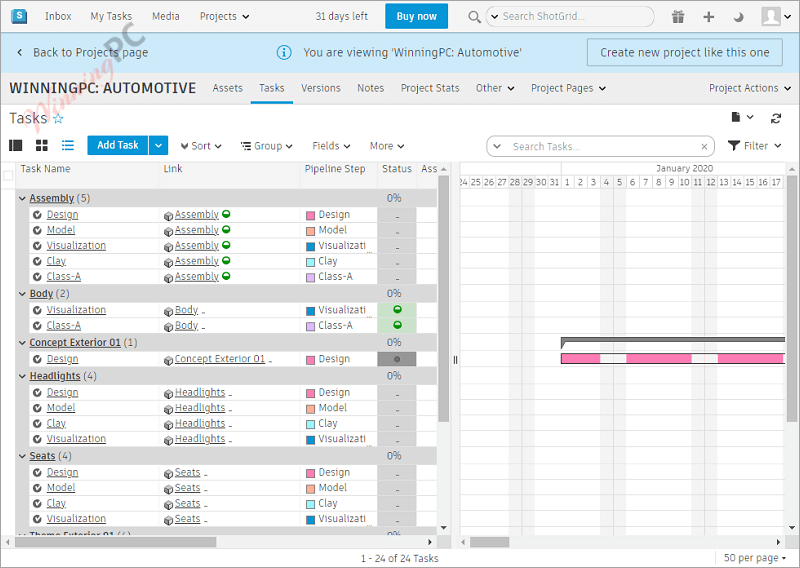Click asset cube icon for Concept Exterior 01
Screen dimensions: 800x568
point(168,360)
